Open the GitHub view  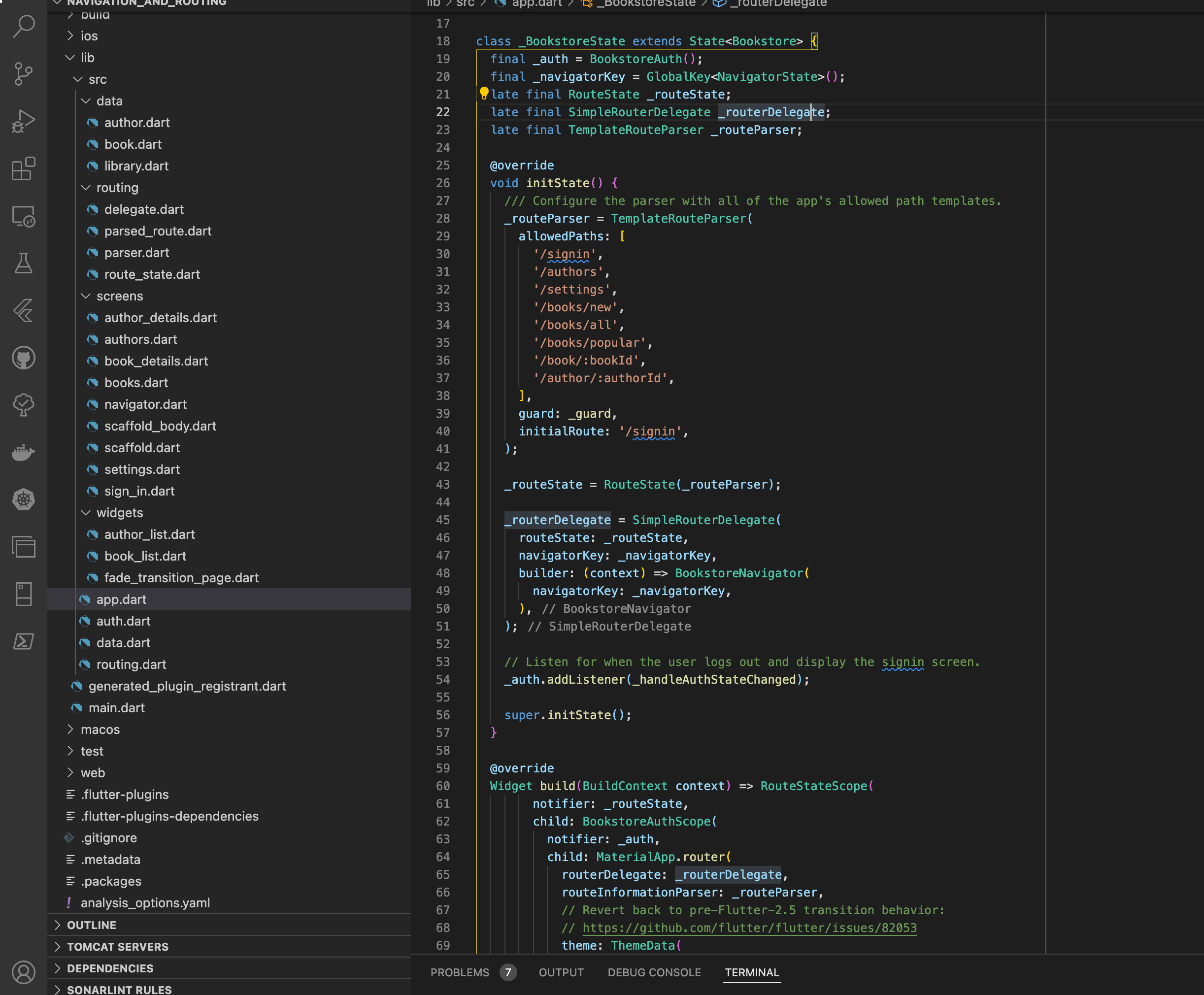point(24,358)
